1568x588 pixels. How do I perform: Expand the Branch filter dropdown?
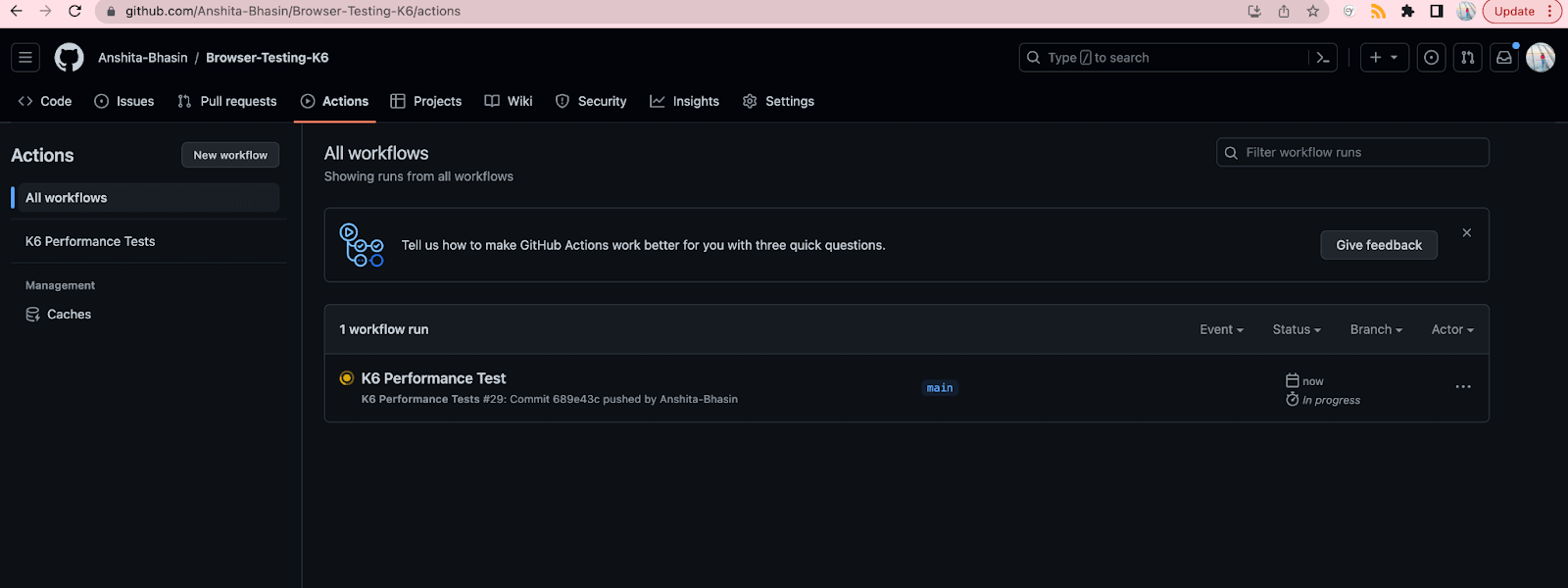1376,329
